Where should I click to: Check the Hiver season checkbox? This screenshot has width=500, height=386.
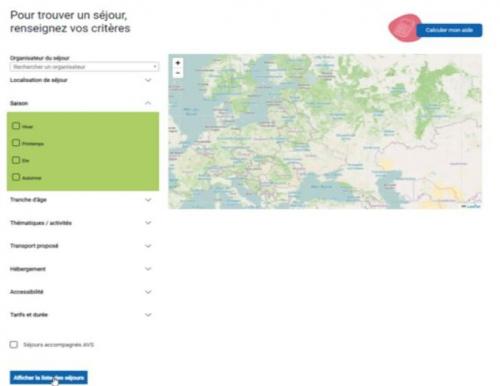pyautogui.click(x=16, y=126)
